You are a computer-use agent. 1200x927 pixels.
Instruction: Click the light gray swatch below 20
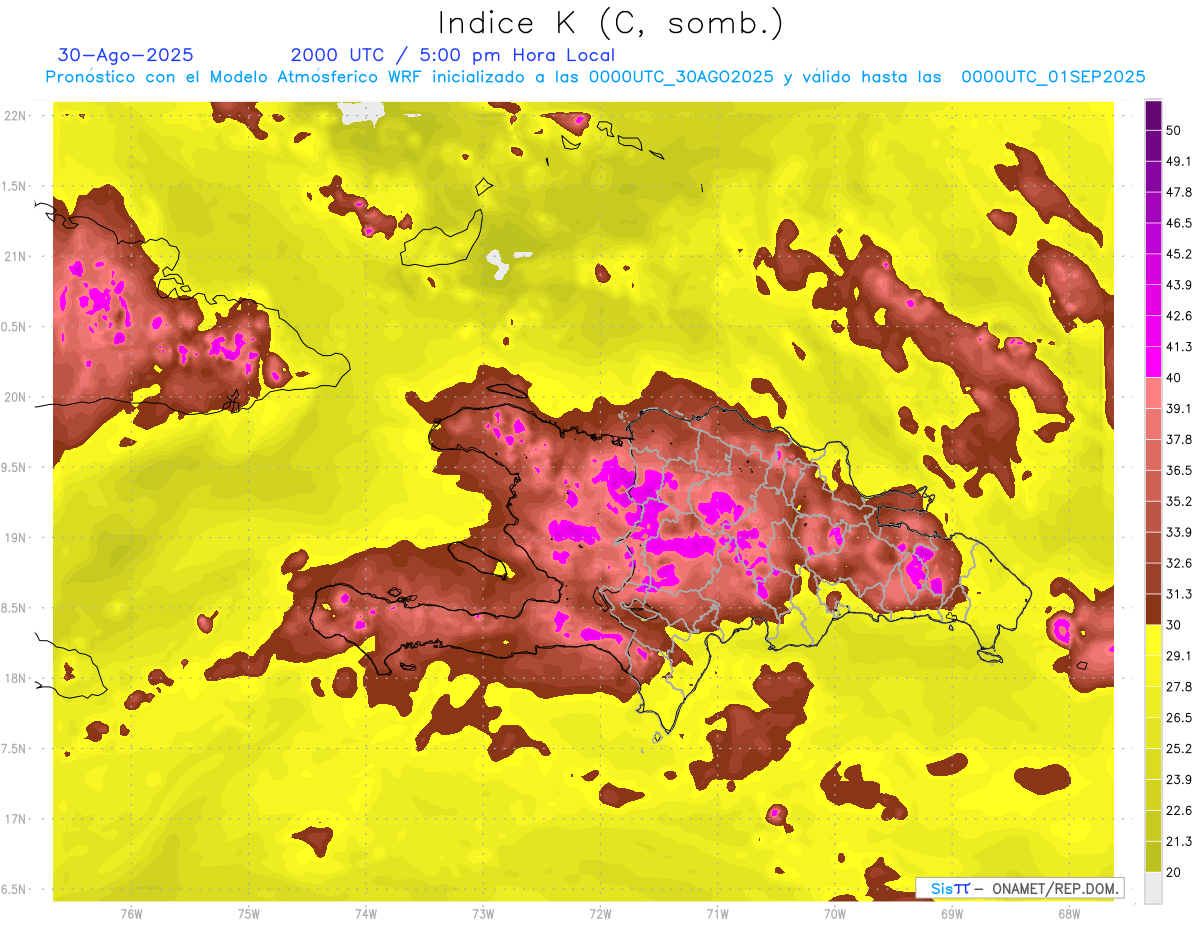pos(1153,888)
